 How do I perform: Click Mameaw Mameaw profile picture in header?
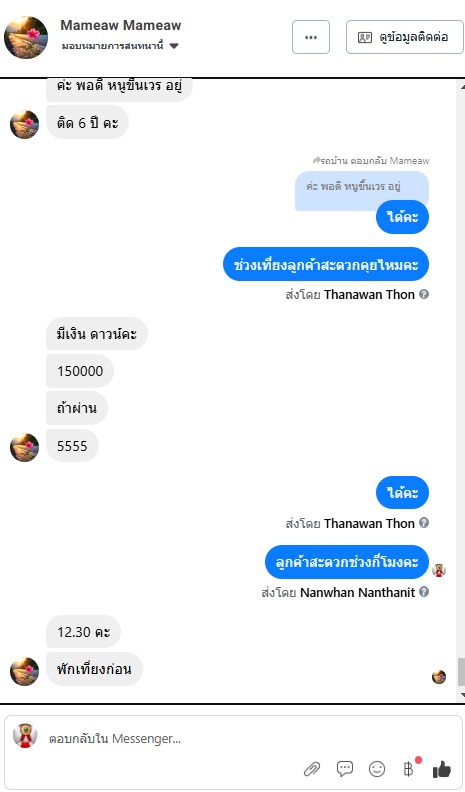tap(26, 37)
